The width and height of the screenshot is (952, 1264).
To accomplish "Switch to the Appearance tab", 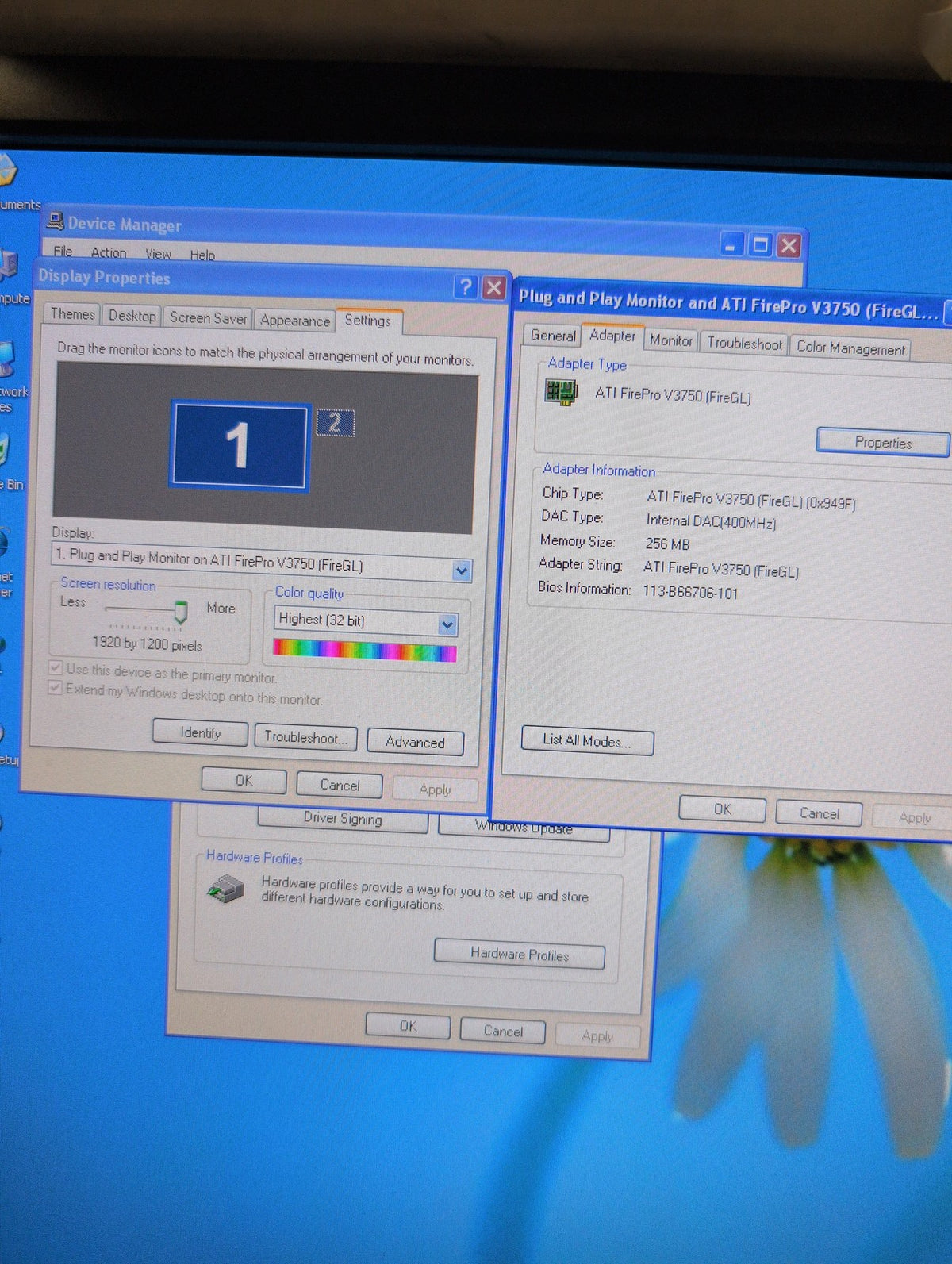I will [294, 321].
